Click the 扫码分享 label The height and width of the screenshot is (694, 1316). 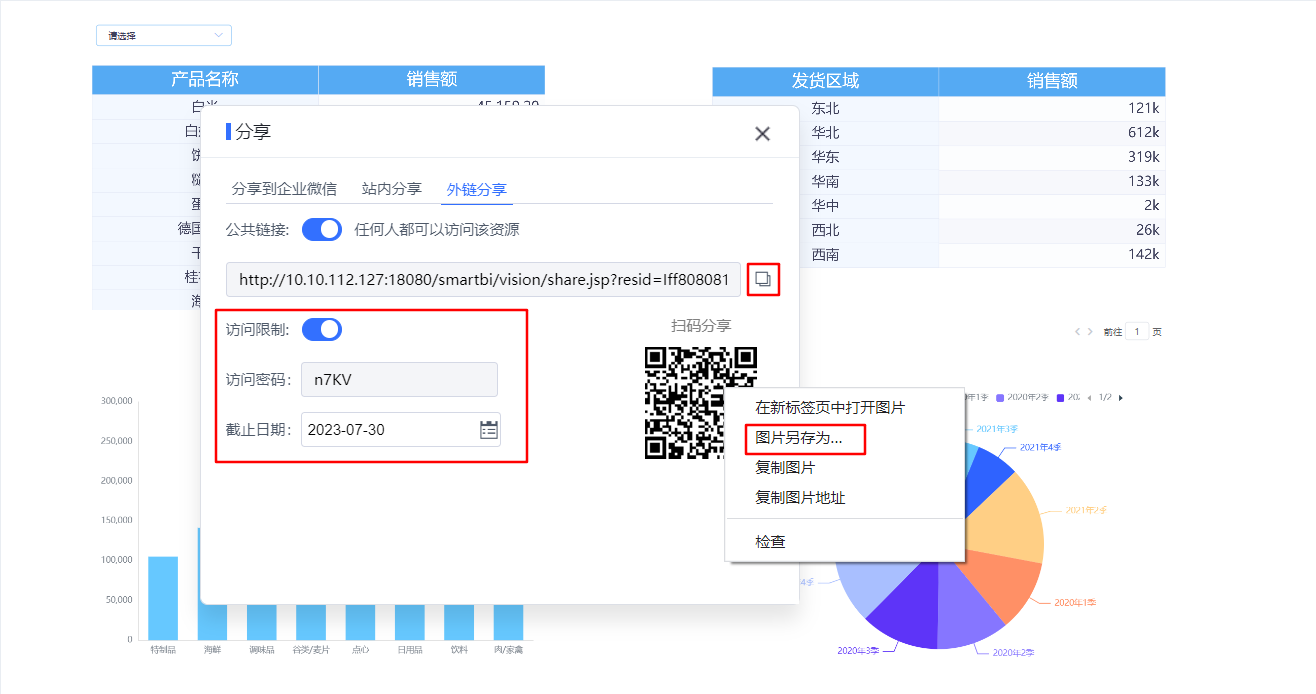[x=701, y=326]
